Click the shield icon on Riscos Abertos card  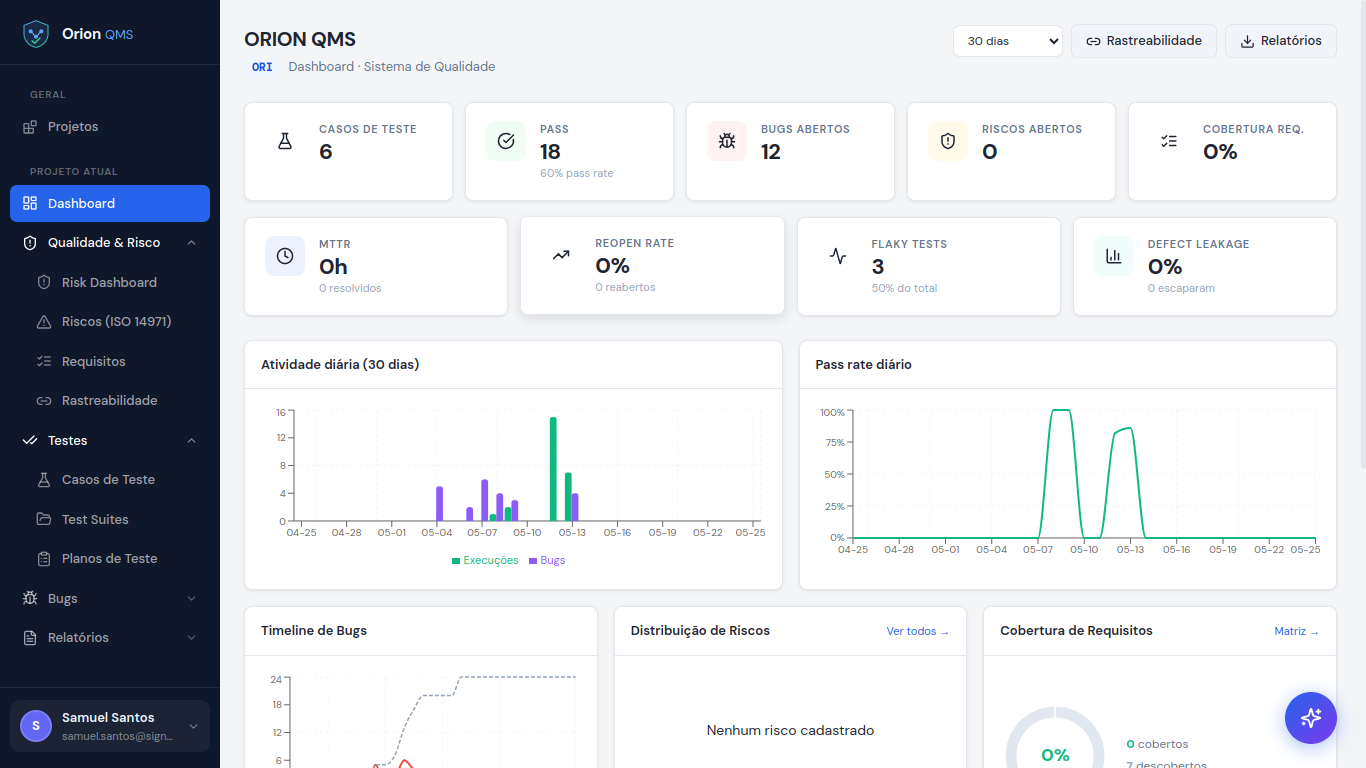[x=948, y=141]
